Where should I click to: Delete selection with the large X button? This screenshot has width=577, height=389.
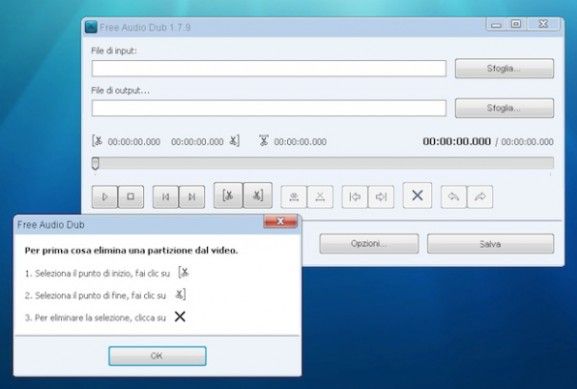pos(417,195)
